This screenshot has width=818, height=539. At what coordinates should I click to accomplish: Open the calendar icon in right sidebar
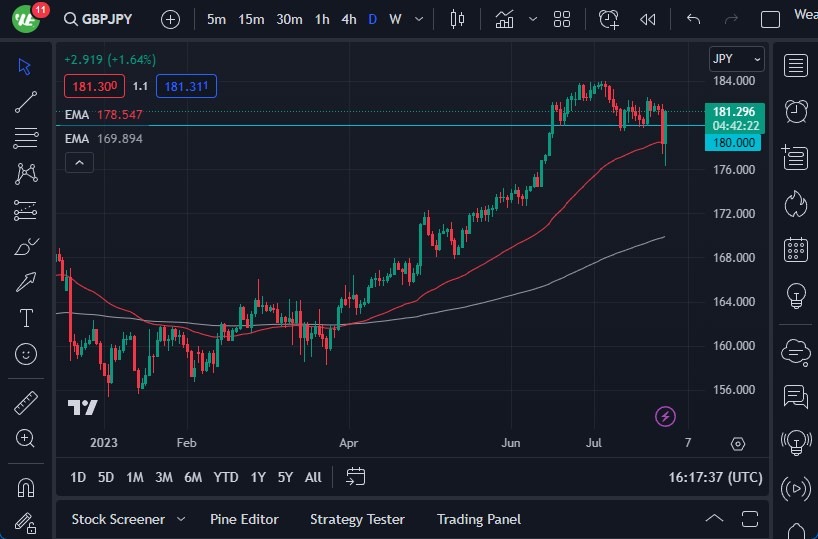[796, 249]
